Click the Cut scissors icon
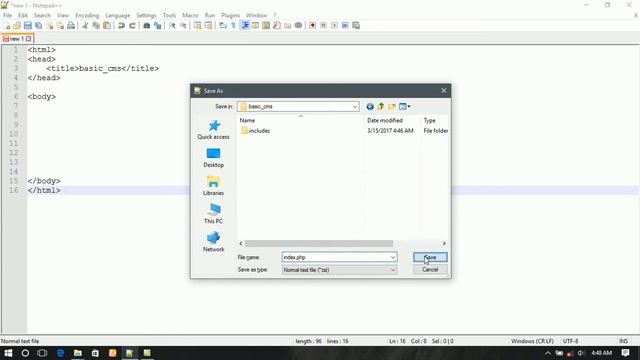This screenshot has width=640, height=360. (85, 25)
